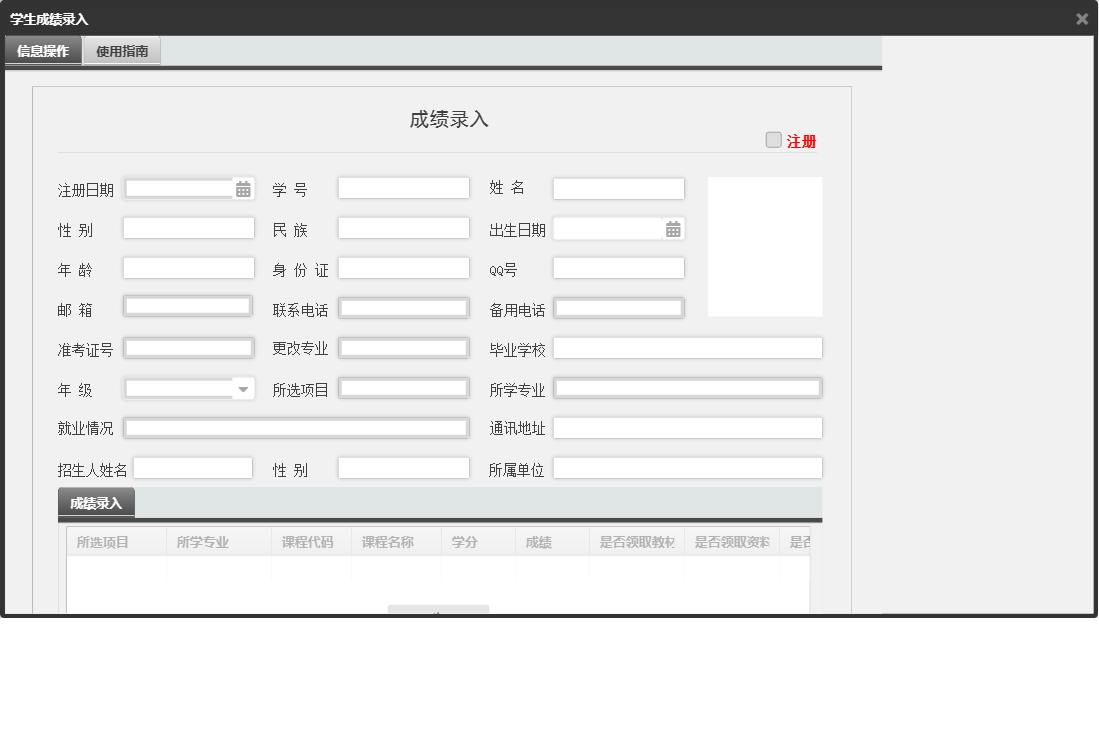The image size is (1099, 737).
Task: Click the 学号 input field
Action: [404, 188]
